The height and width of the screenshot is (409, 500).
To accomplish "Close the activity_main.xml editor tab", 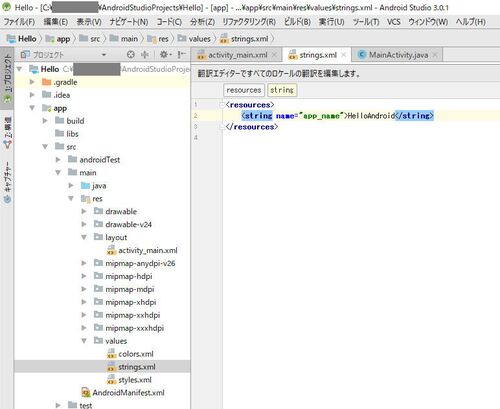I will 274,55.
